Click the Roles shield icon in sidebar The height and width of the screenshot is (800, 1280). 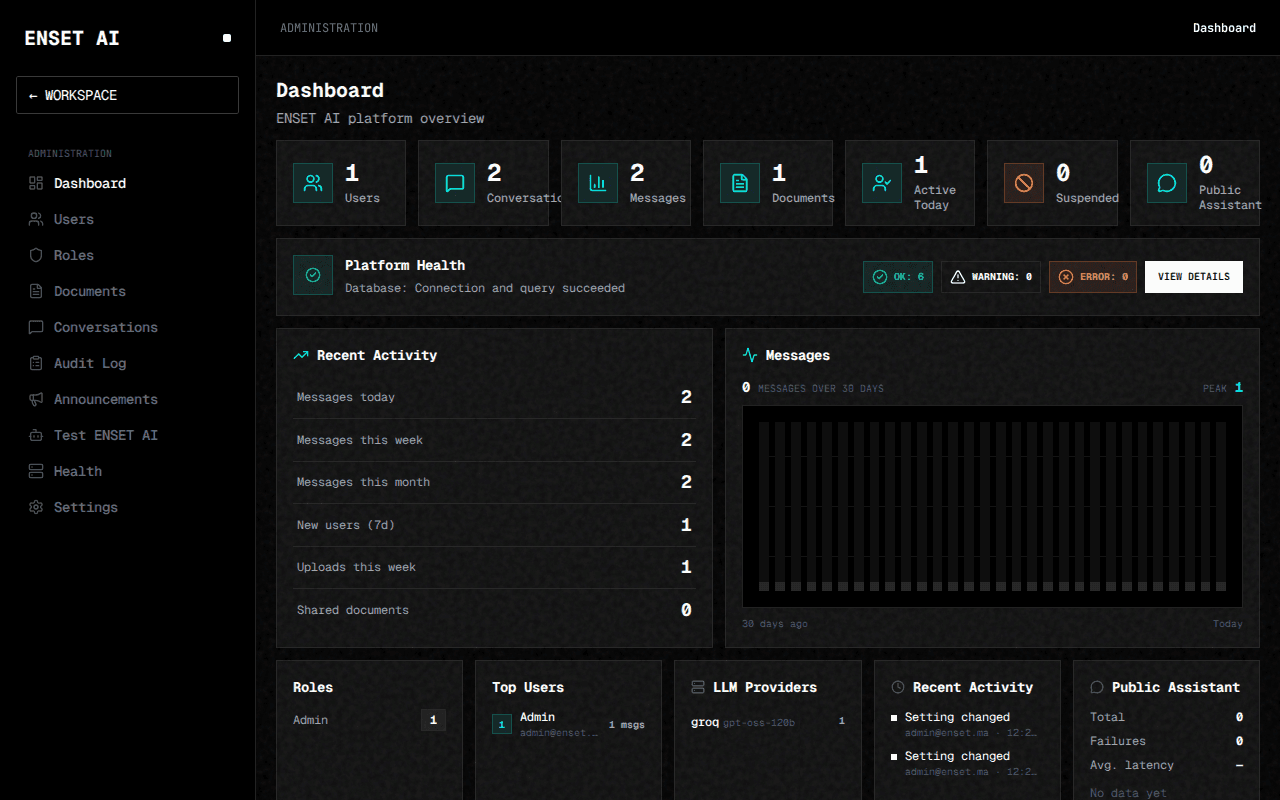tap(36, 255)
